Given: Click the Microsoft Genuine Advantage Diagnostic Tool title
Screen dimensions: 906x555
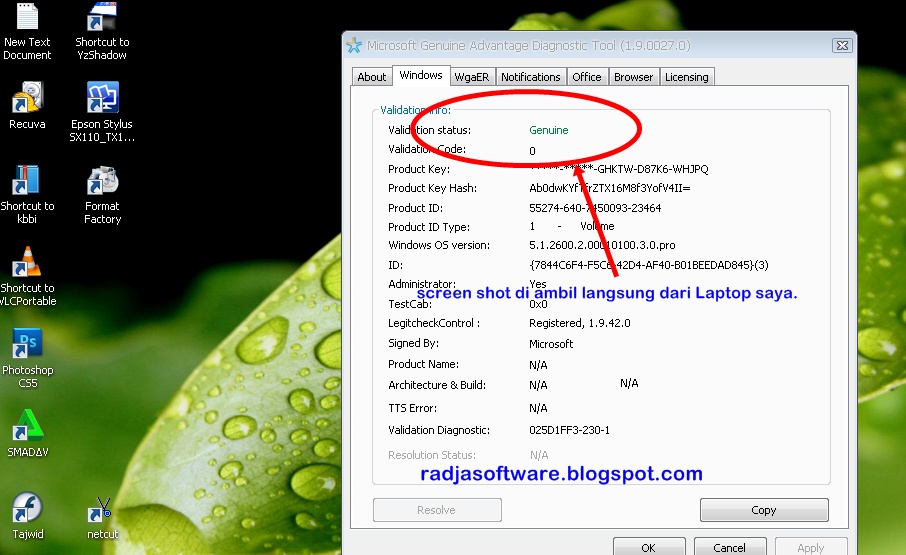Looking at the screenshot, I should tap(528, 45).
